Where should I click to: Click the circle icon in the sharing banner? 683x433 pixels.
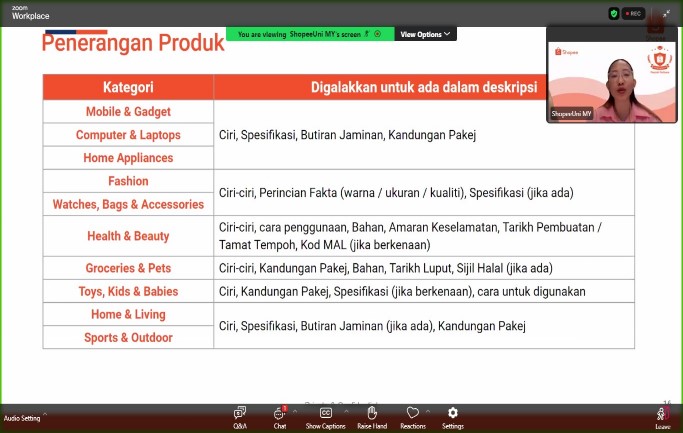pos(379,34)
